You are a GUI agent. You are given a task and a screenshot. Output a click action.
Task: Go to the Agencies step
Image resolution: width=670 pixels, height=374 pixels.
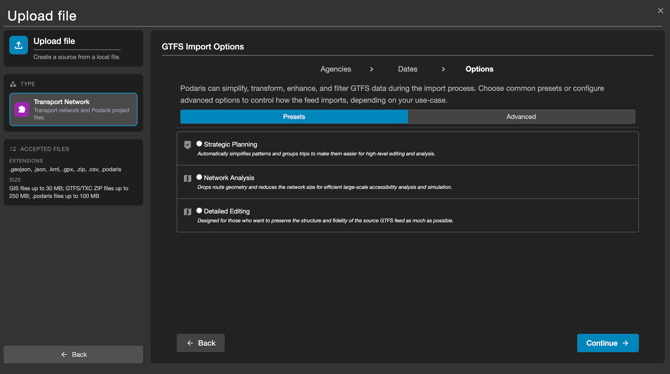[336, 69]
